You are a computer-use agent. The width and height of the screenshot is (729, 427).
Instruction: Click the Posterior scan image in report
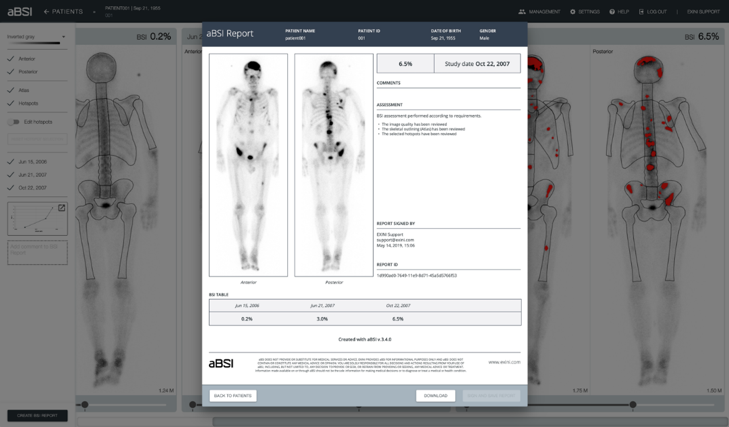[x=333, y=165]
